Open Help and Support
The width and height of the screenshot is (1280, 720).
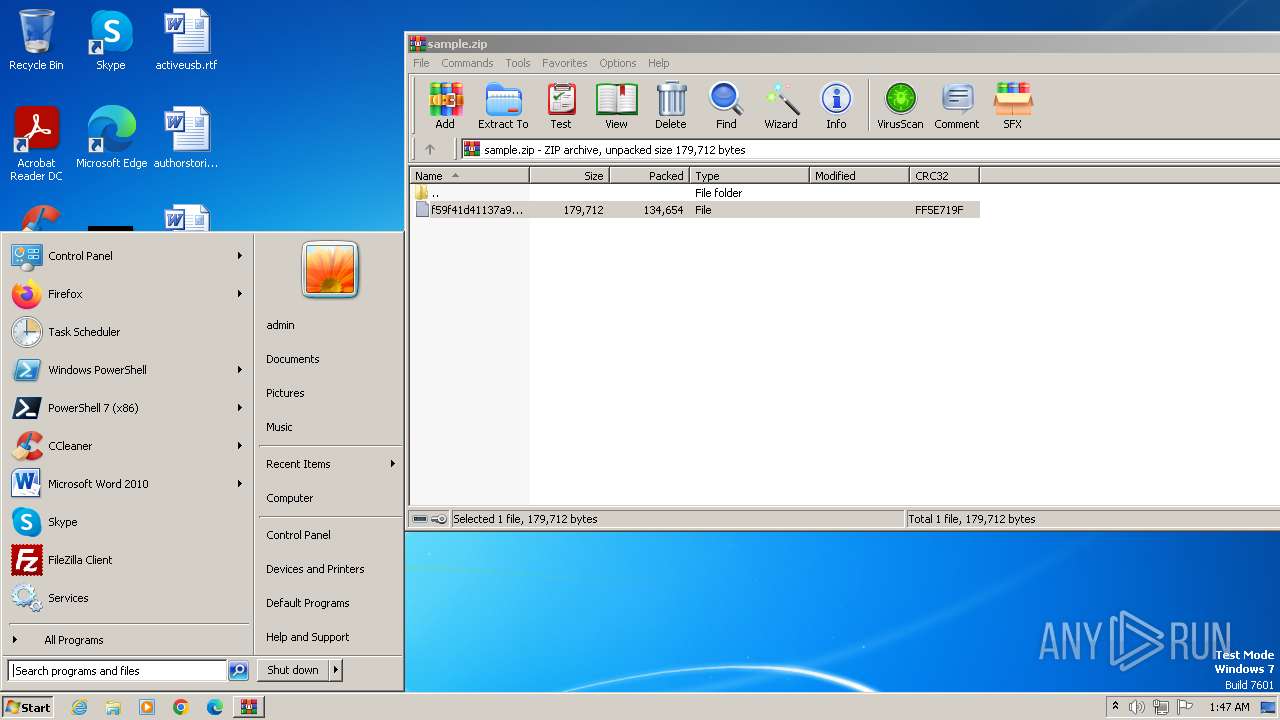point(308,637)
